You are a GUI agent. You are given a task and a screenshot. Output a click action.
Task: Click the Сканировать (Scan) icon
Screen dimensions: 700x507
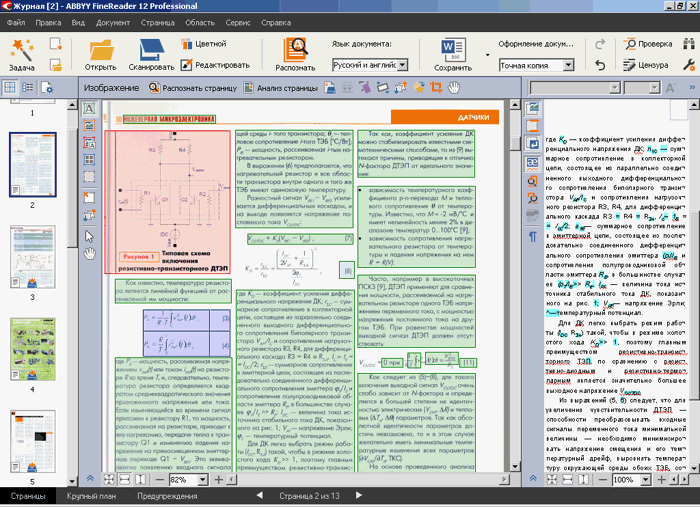click(151, 49)
